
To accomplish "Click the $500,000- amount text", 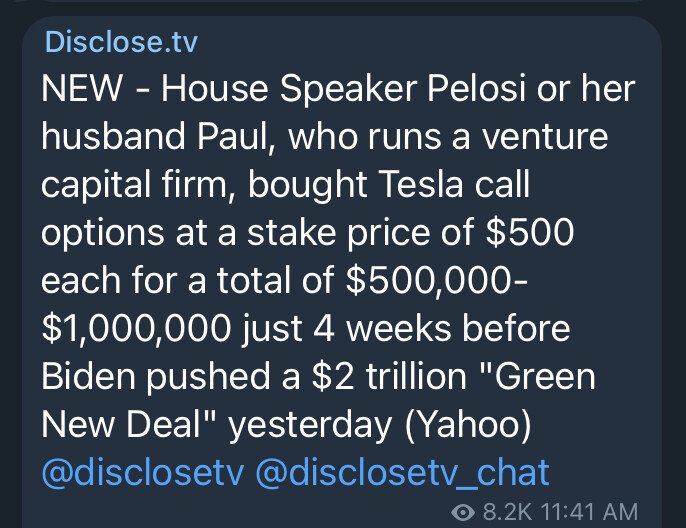I will click(436, 280).
